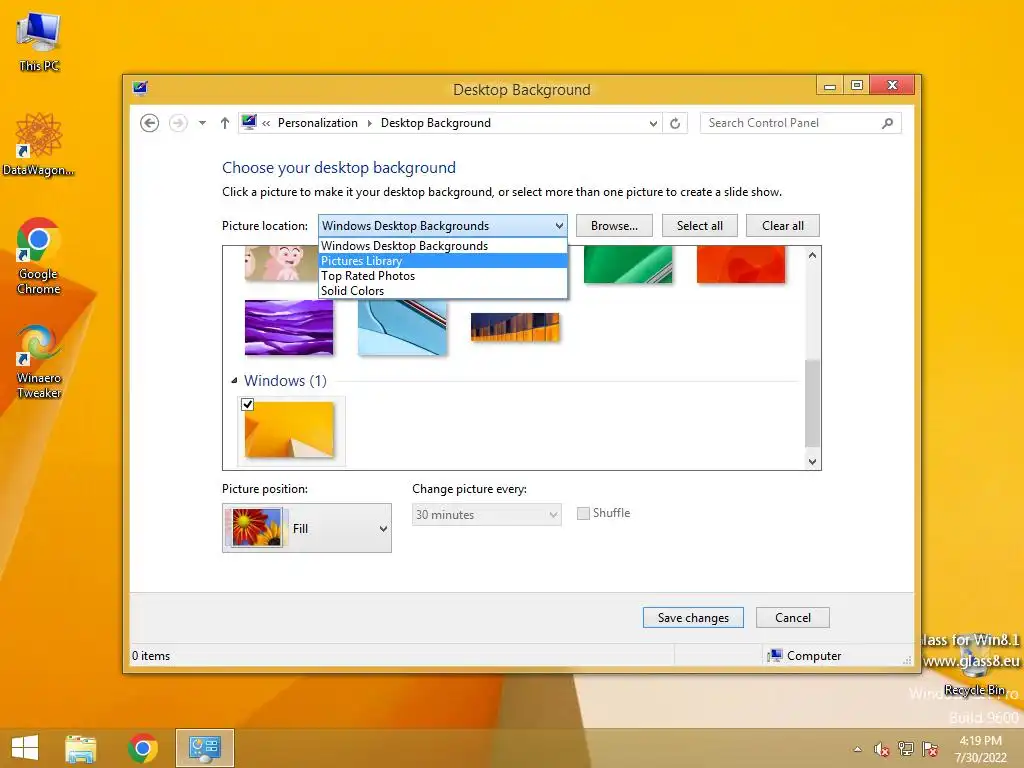Open This PC desktop icon
Screen dimensions: 1024x768
pos(39,41)
